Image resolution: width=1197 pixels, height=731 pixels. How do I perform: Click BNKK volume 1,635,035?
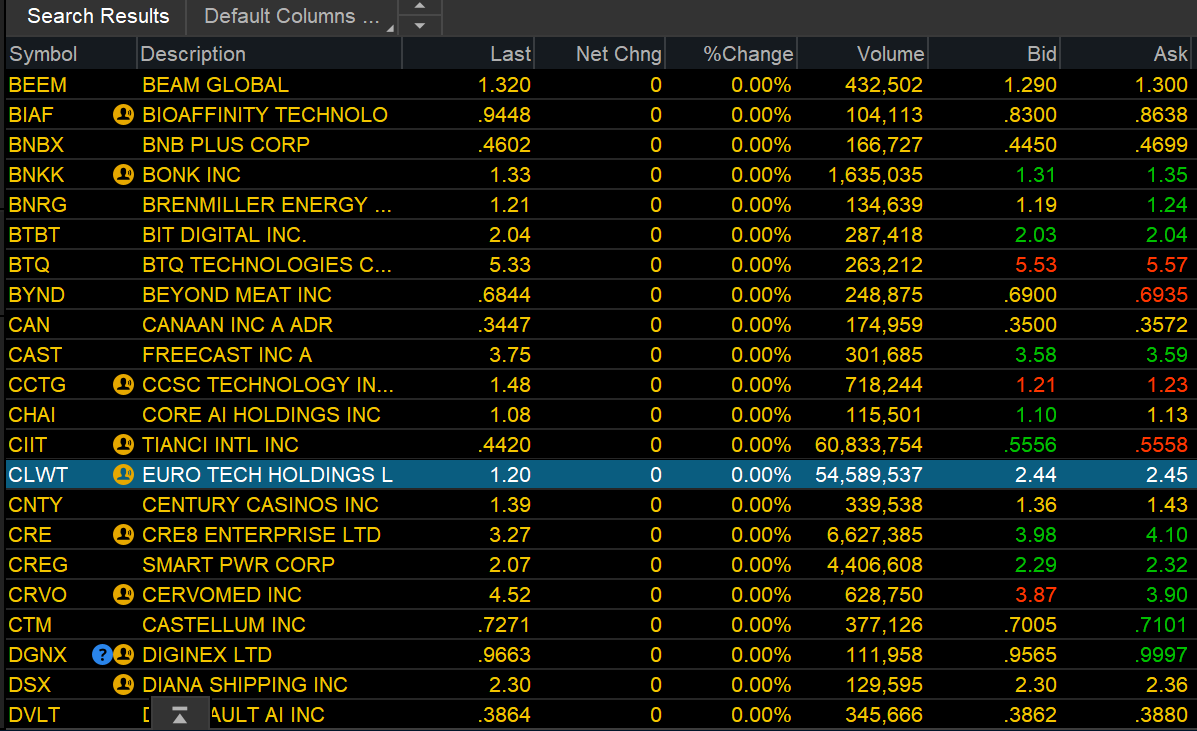click(x=876, y=175)
